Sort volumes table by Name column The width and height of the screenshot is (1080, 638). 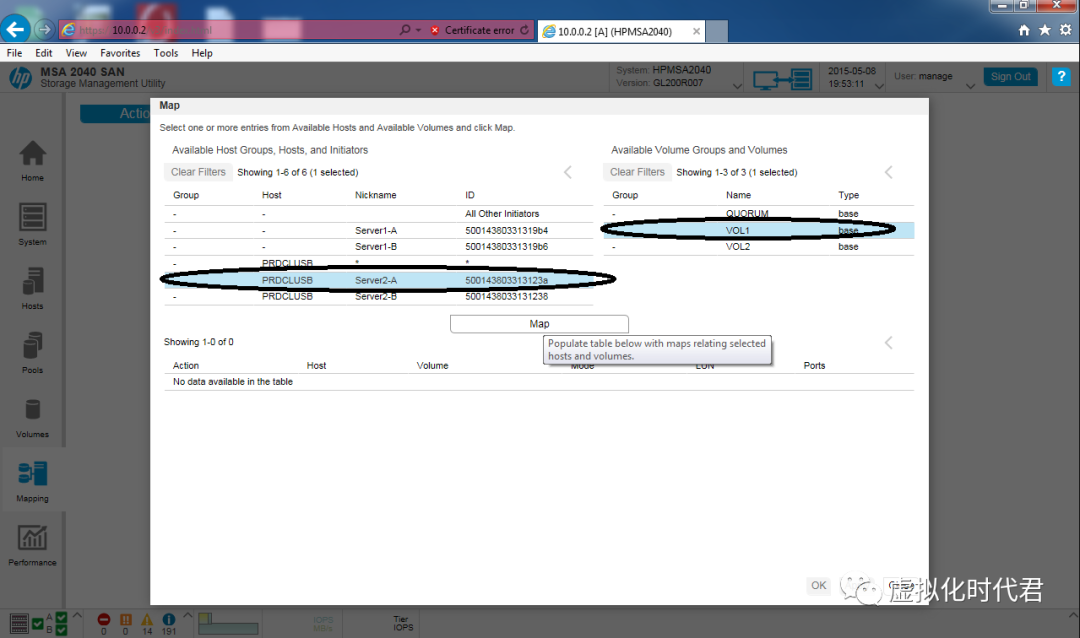coord(738,195)
